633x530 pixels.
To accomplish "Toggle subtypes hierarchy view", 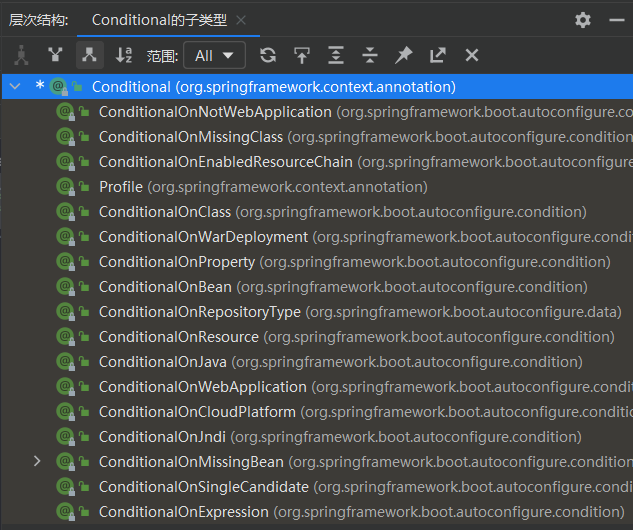I will click(x=90, y=55).
